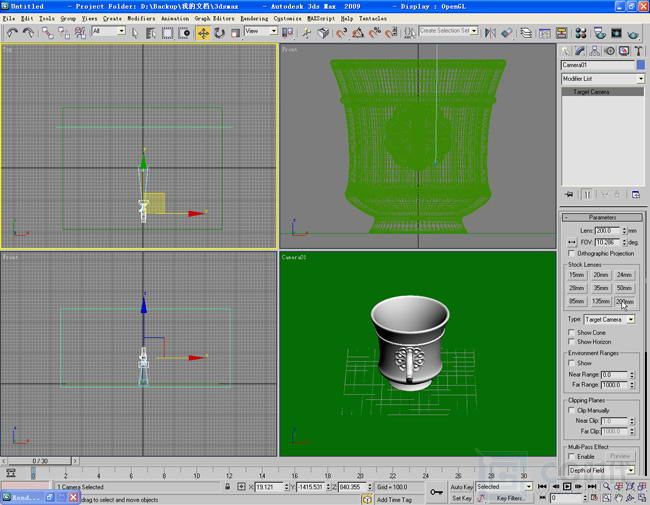
Task: Click the Configure Modifier Sets icon
Action: pos(635,194)
